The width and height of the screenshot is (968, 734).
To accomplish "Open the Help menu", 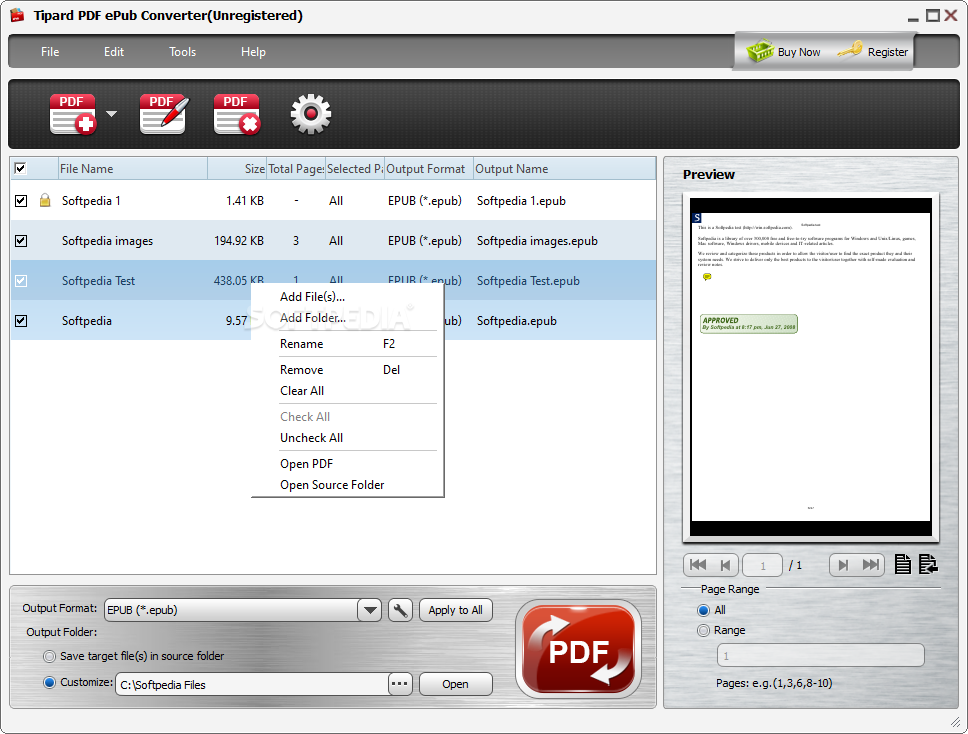I will pos(253,52).
